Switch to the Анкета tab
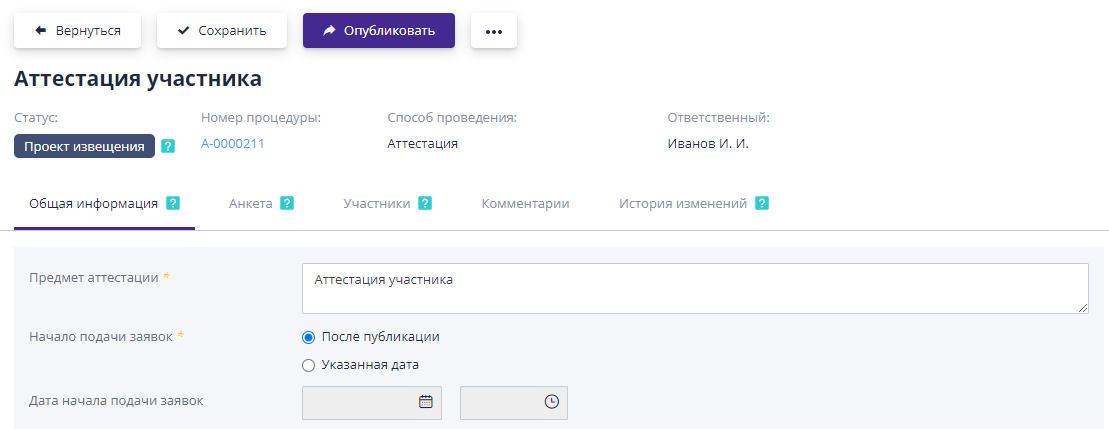Image resolution: width=1109 pixels, height=429 pixels. tap(250, 203)
